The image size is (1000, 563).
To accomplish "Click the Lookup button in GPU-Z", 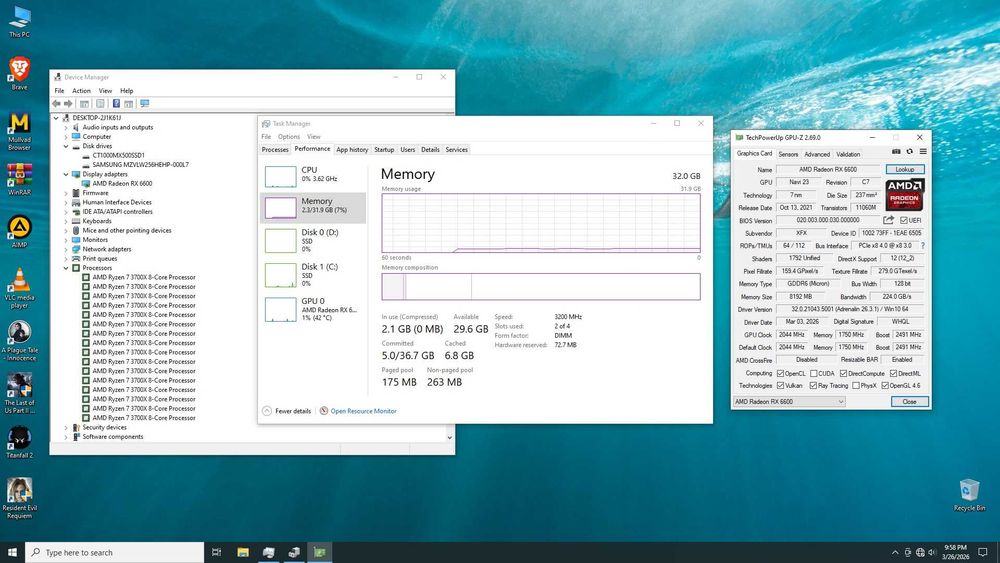I will (904, 170).
